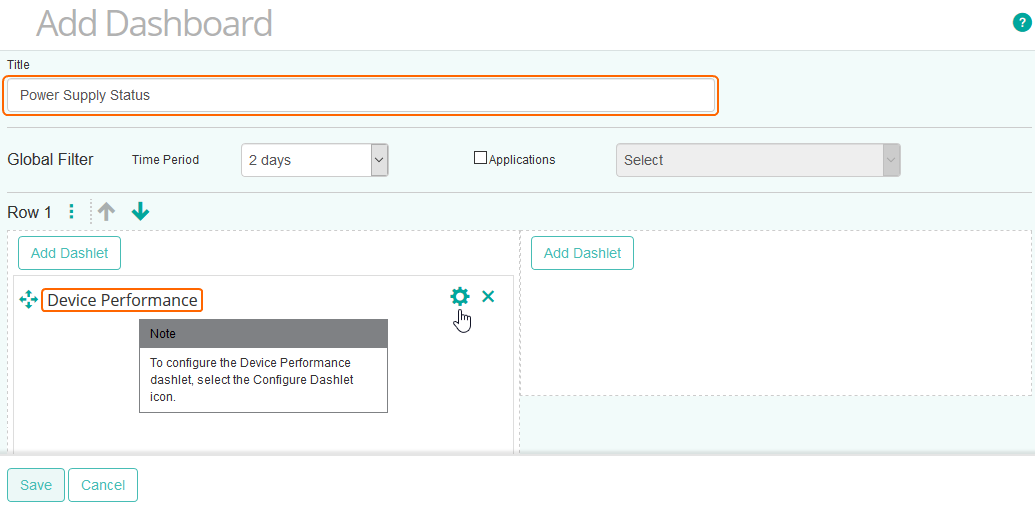Cancel adding the dashboard

pyautogui.click(x=103, y=485)
